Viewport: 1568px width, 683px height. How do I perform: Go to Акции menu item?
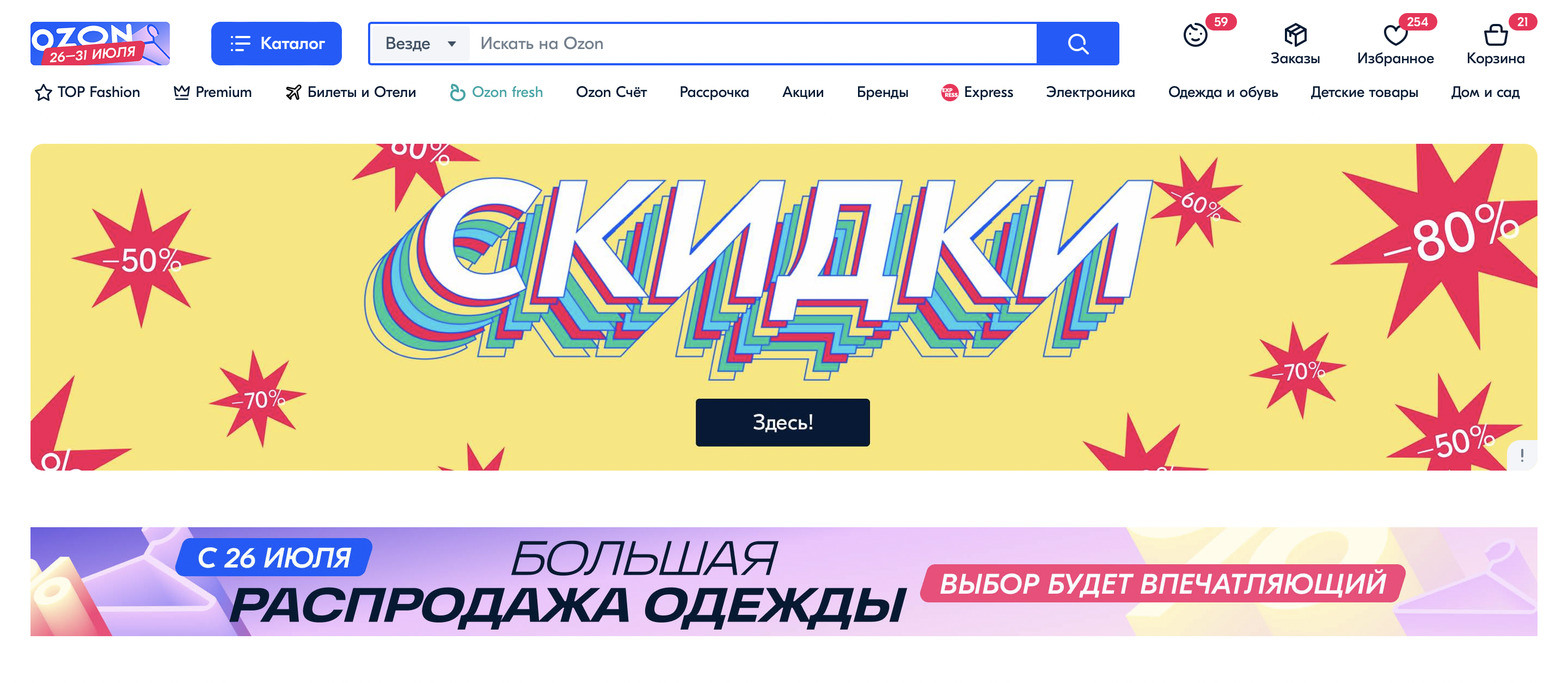[803, 93]
